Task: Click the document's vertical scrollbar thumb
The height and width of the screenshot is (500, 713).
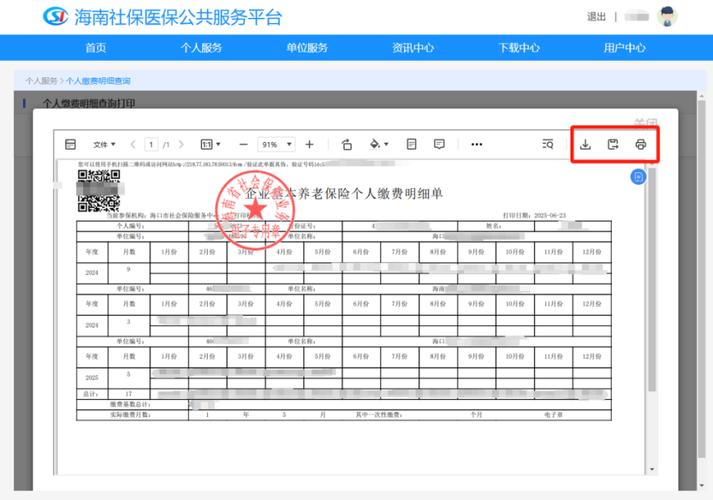Action: point(652,280)
